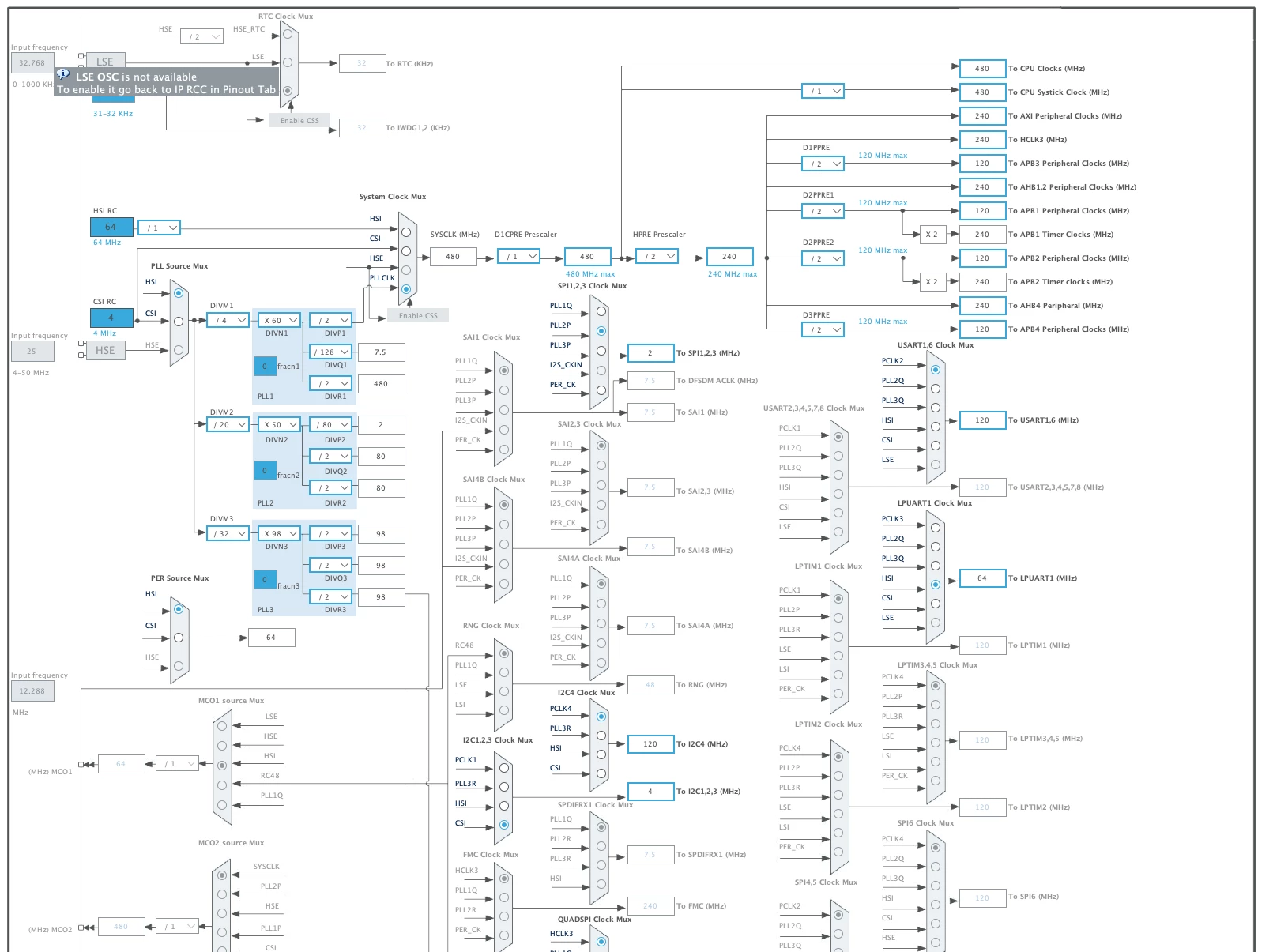Viewport: 1273px width, 952px height.
Task: Expand the DIVR1 divider dropdown
Action: [330, 383]
